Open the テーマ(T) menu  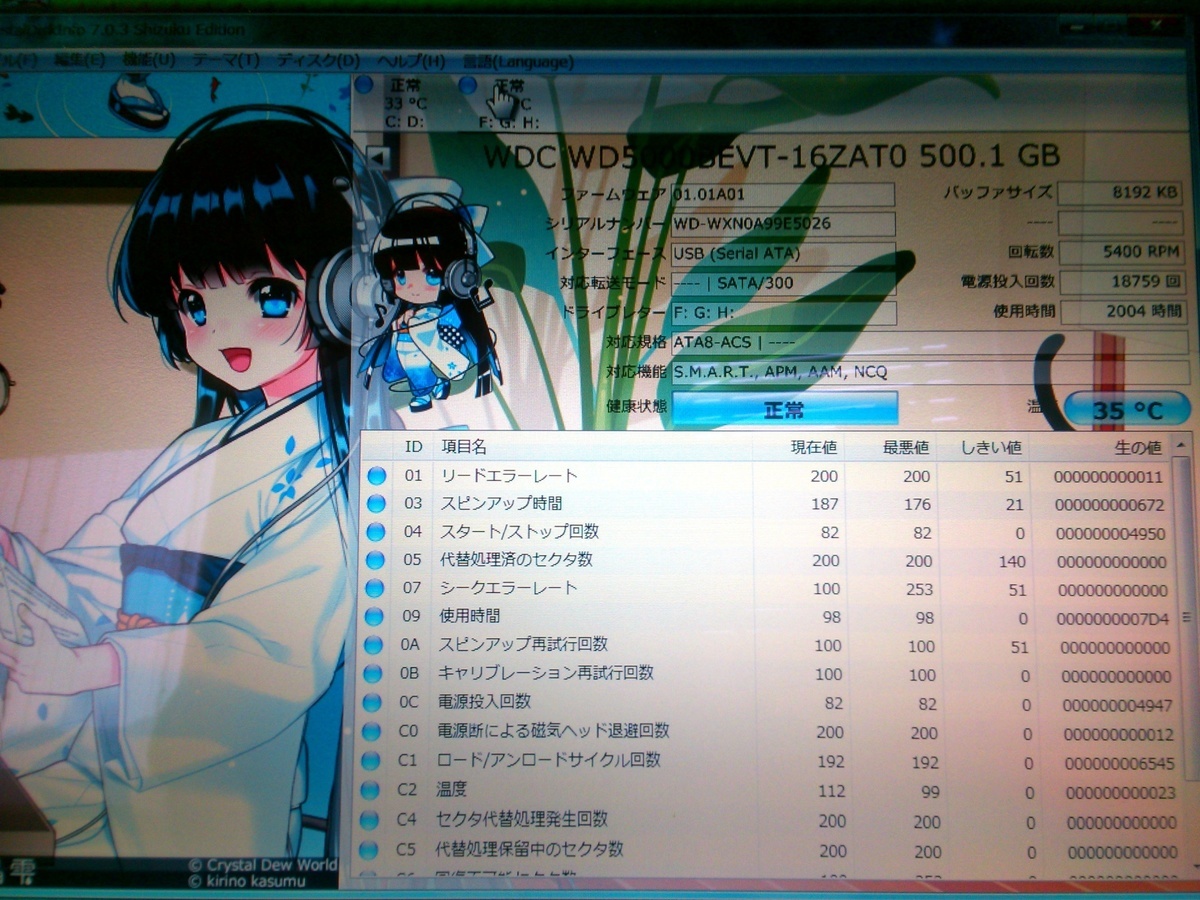point(226,60)
